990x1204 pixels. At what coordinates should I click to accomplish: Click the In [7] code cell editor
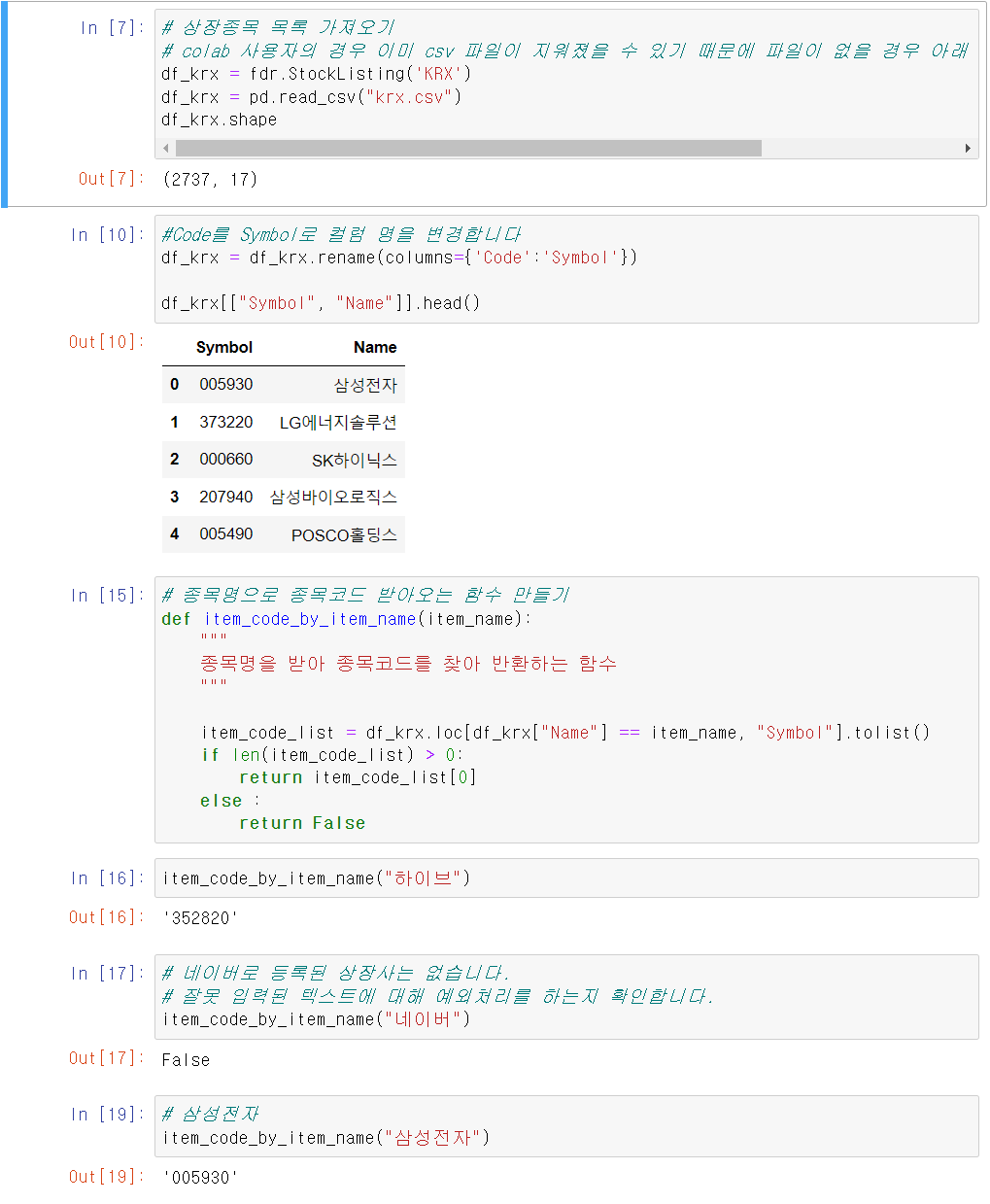(566, 85)
